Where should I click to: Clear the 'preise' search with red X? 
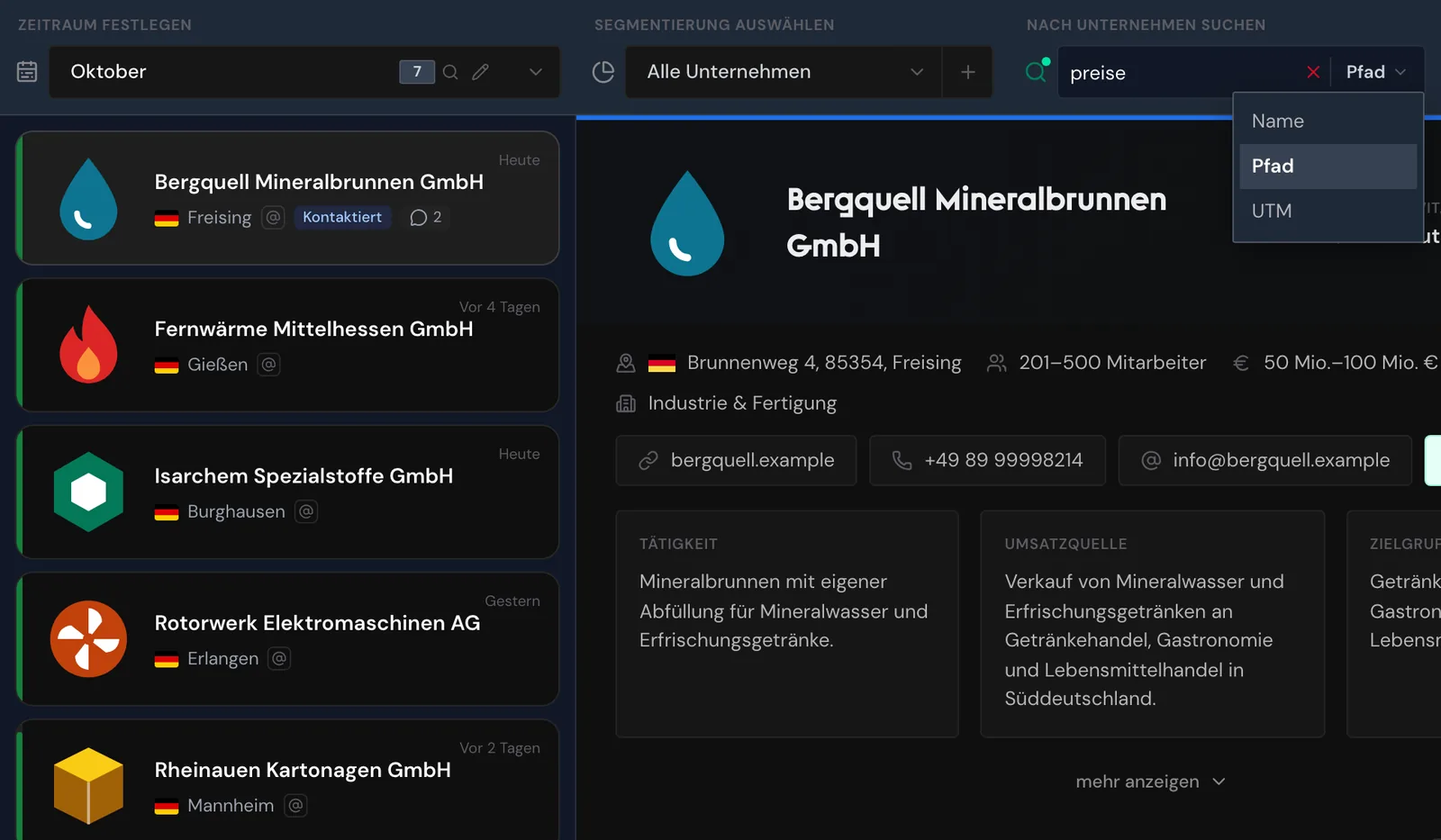pos(1313,72)
